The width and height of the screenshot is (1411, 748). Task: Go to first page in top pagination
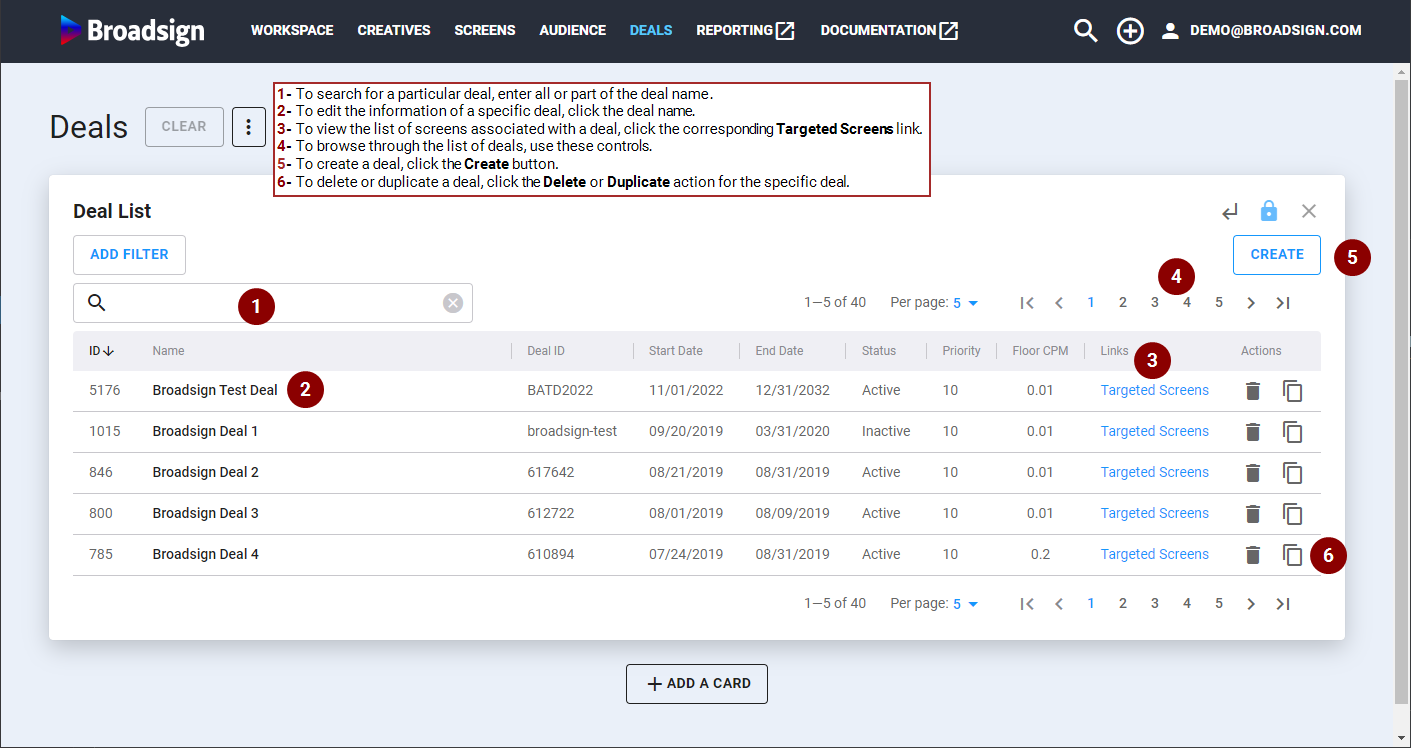coord(1027,303)
